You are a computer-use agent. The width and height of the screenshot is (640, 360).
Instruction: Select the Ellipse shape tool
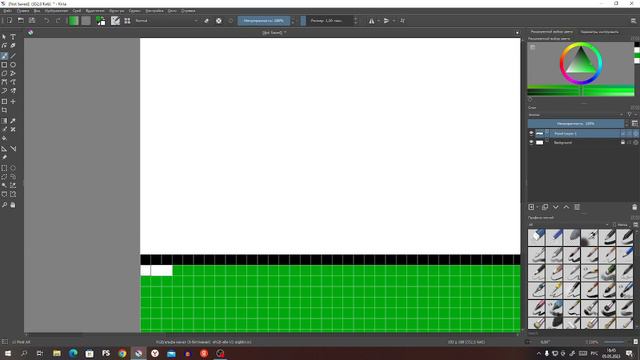pos(13,65)
